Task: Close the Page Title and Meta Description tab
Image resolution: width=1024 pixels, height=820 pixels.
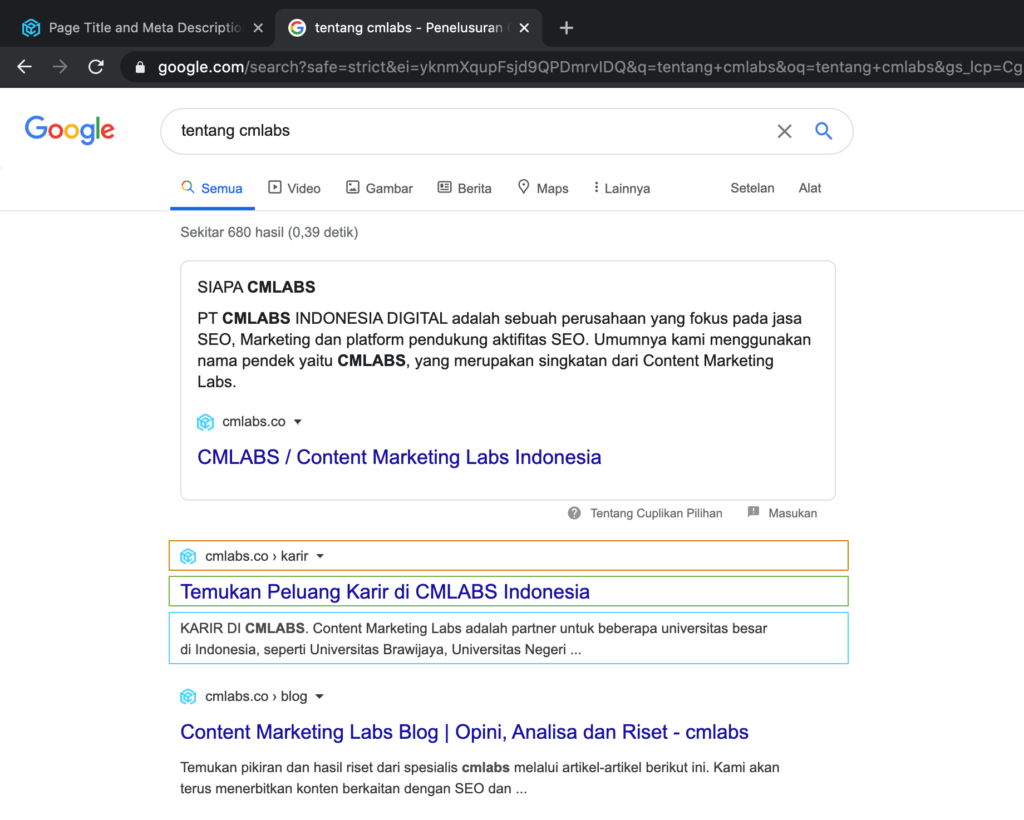Action: [x=258, y=28]
